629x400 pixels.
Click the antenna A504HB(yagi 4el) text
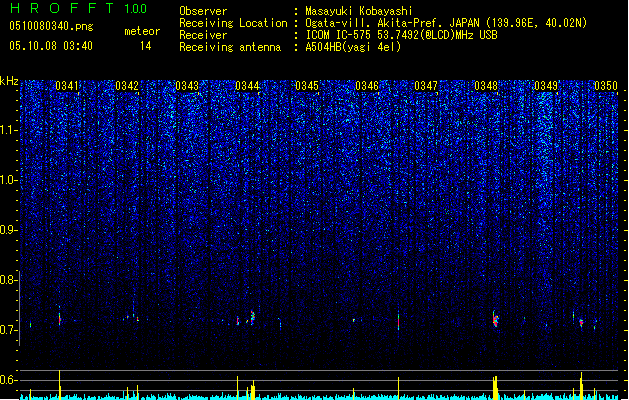click(353, 47)
